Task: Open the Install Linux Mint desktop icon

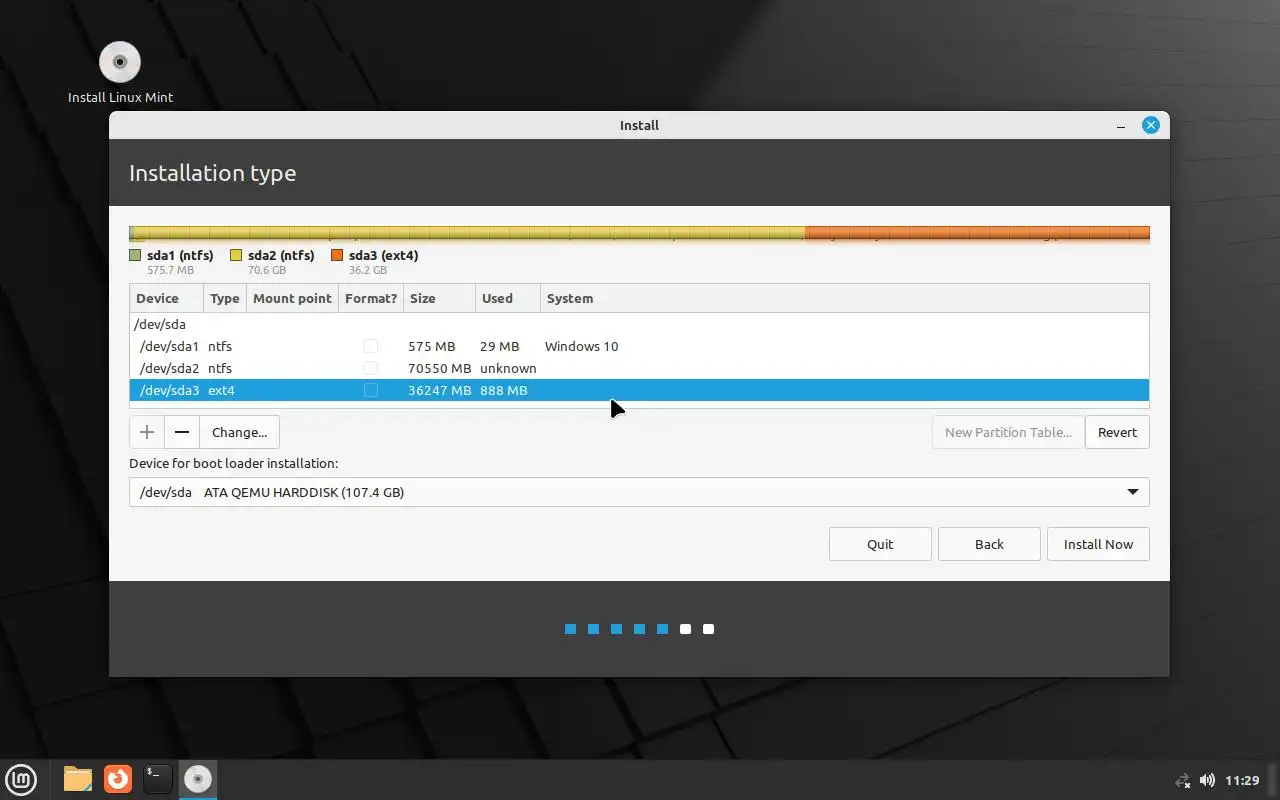Action: tap(120, 72)
